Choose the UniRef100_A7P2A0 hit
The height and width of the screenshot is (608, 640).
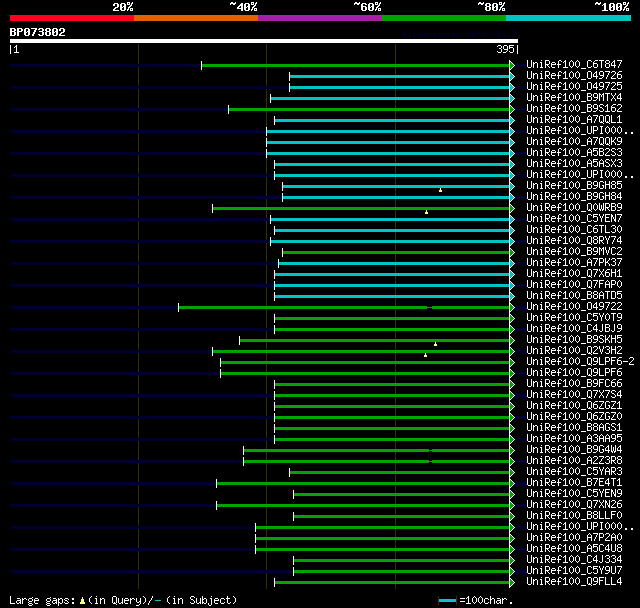coord(574,538)
